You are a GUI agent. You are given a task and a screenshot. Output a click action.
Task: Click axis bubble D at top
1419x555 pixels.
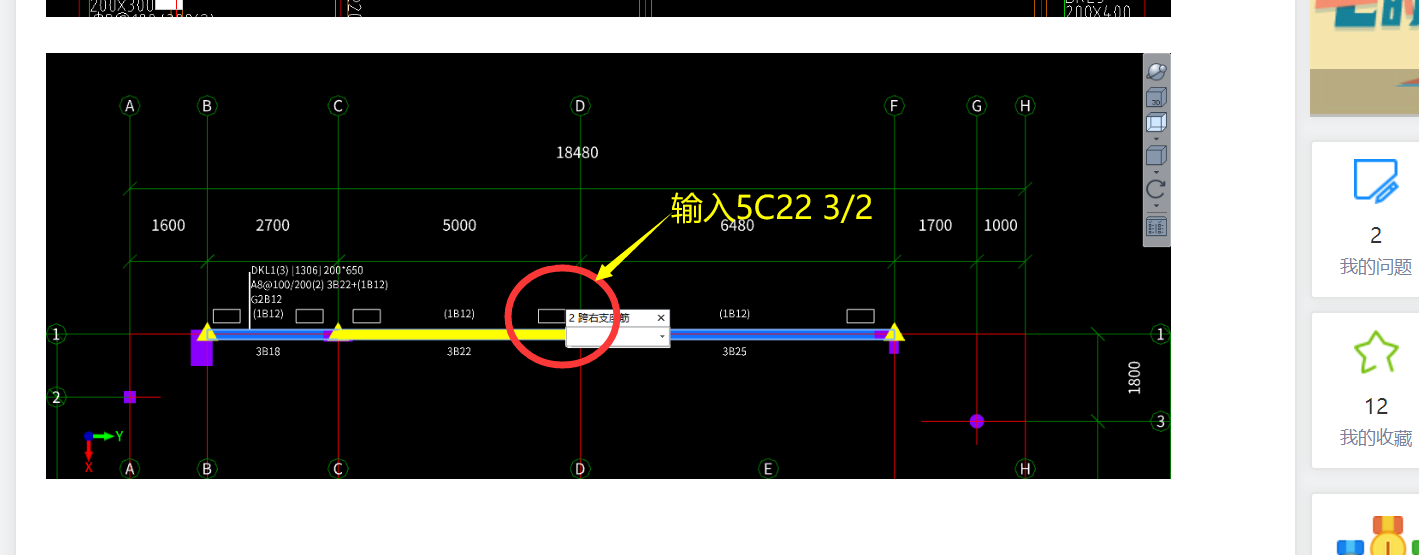[x=580, y=106]
